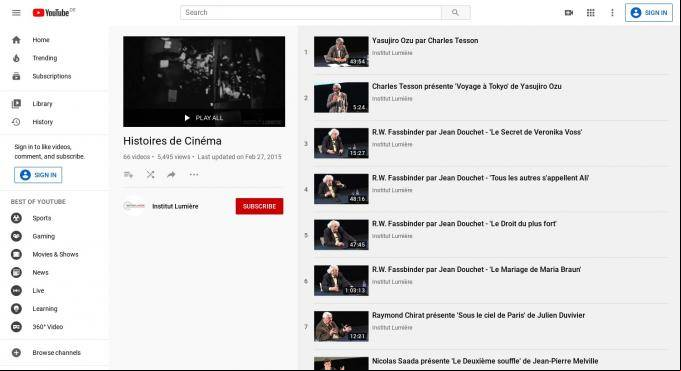681x371 pixels.
Task: Open Raymond Chirat présente 'Sous le ciel de Paris' video
Action: [x=478, y=315]
